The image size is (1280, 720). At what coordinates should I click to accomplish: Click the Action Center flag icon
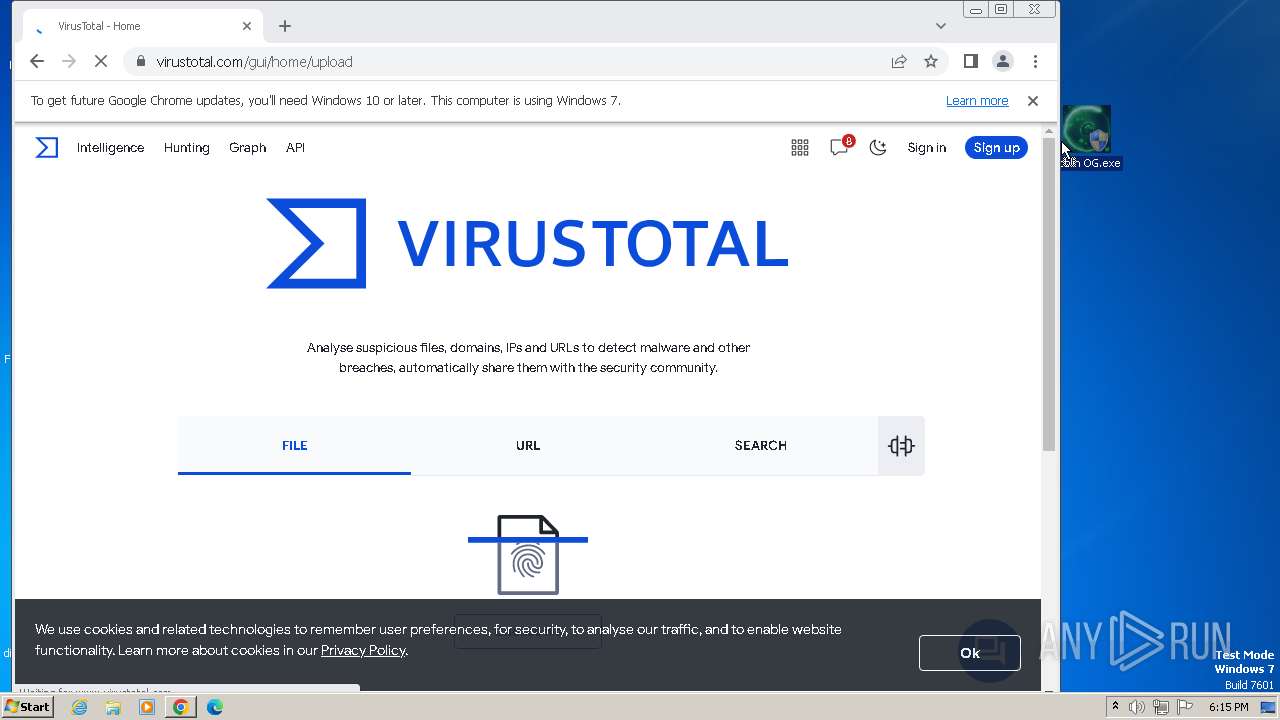(1184, 707)
